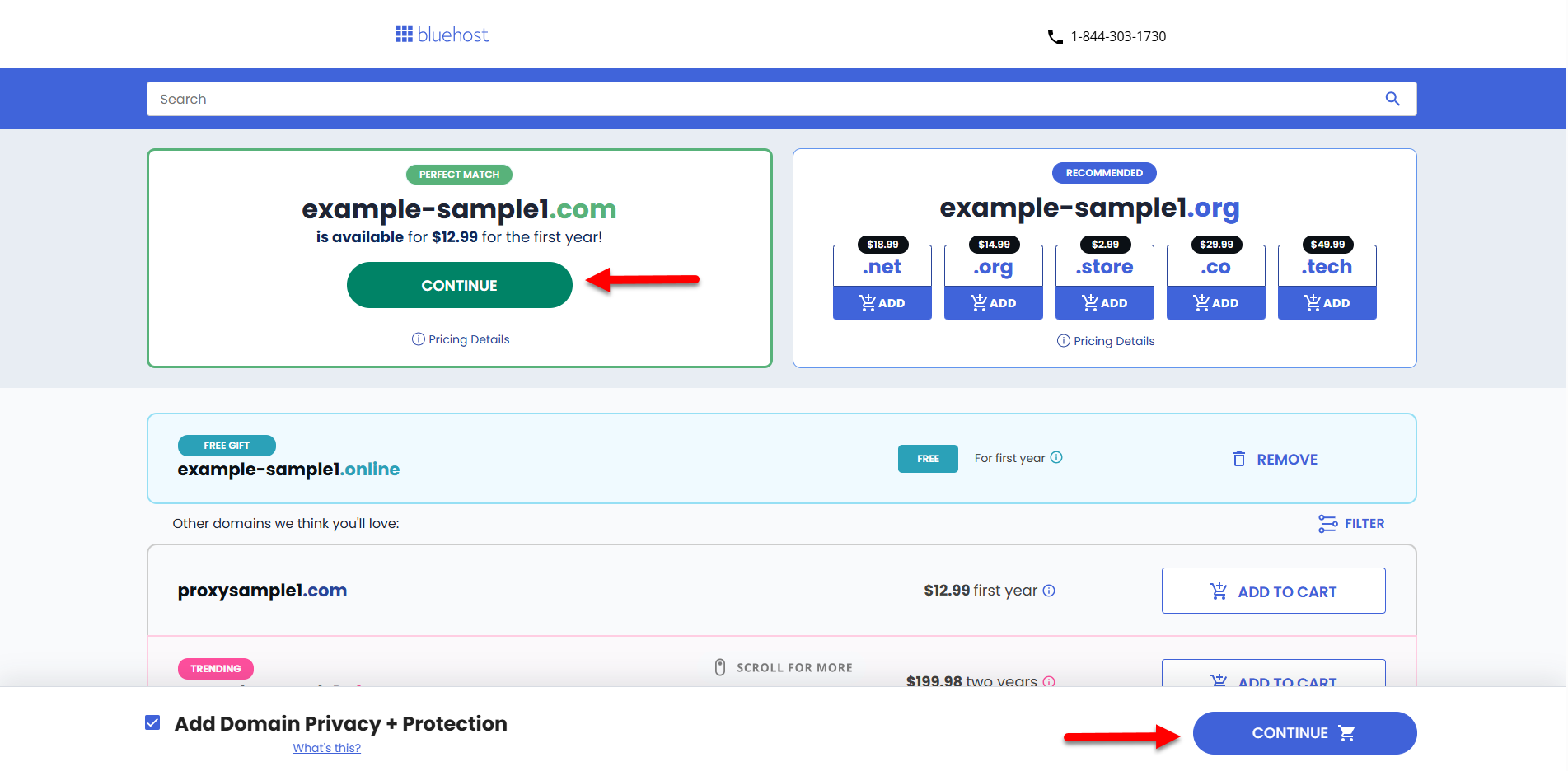Open the FILTER options

click(x=1351, y=524)
